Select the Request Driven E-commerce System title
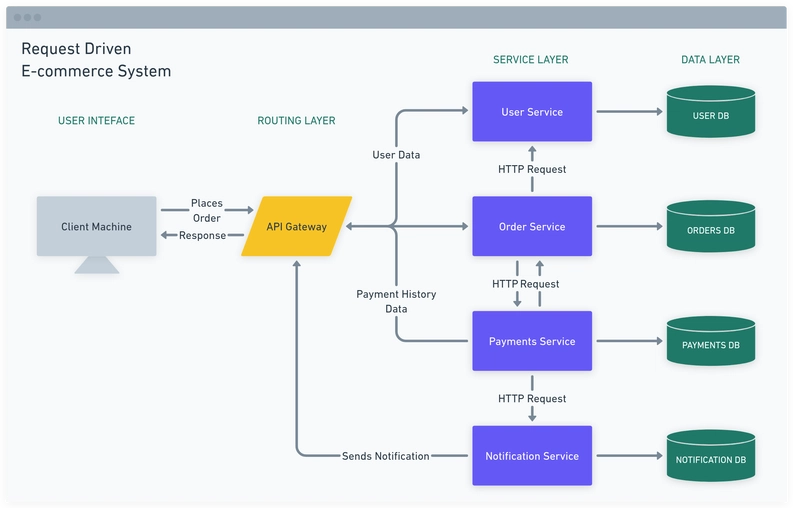Image resolution: width=800 pixels, height=508 pixels. [96, 60]
